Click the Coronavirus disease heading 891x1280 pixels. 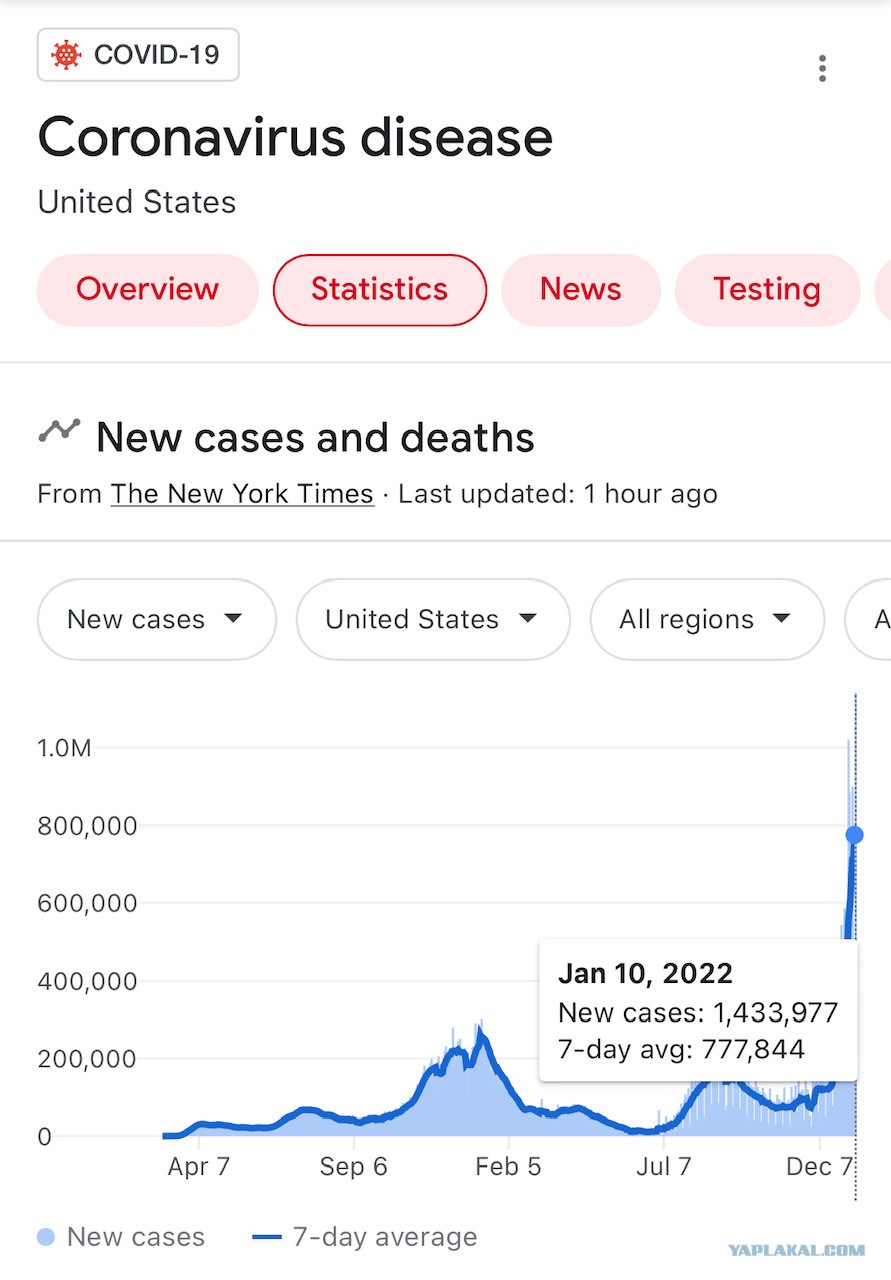click(295, 136)
